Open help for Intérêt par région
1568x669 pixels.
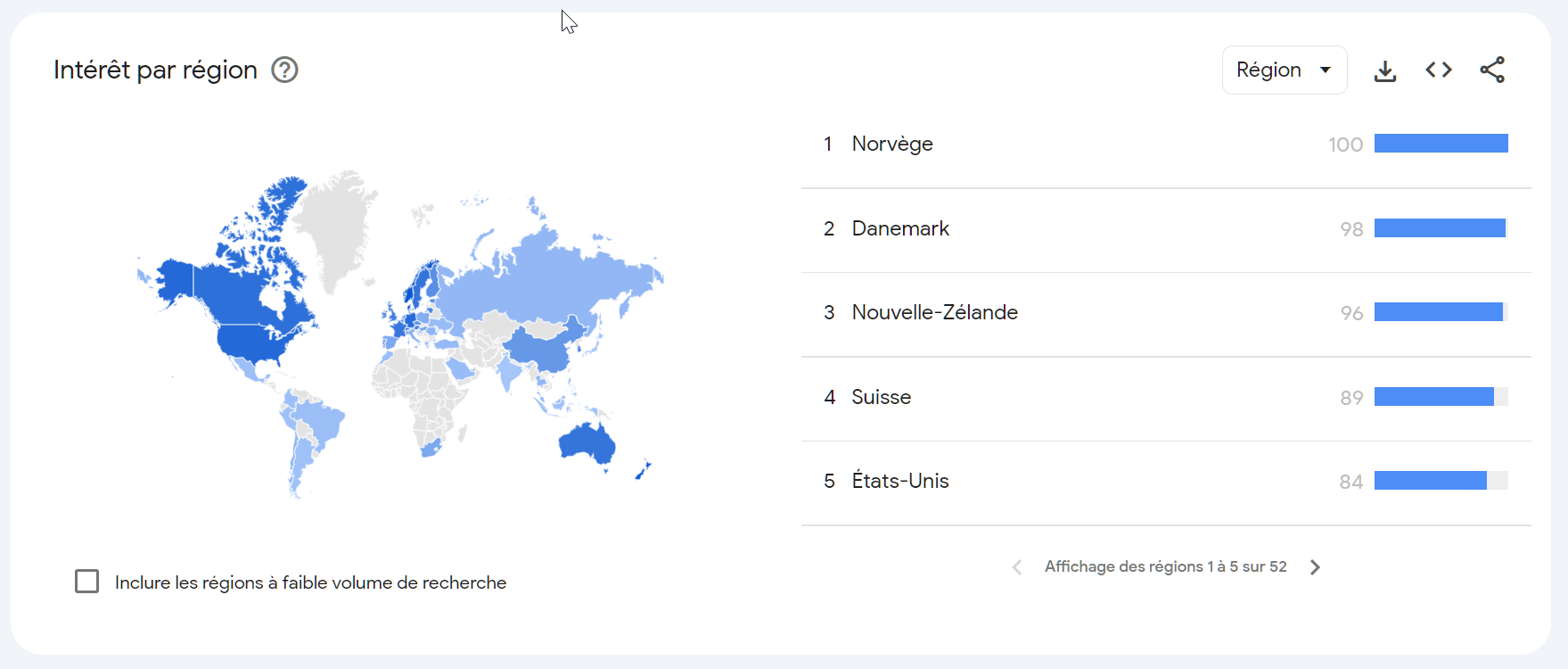coord(284,70)
